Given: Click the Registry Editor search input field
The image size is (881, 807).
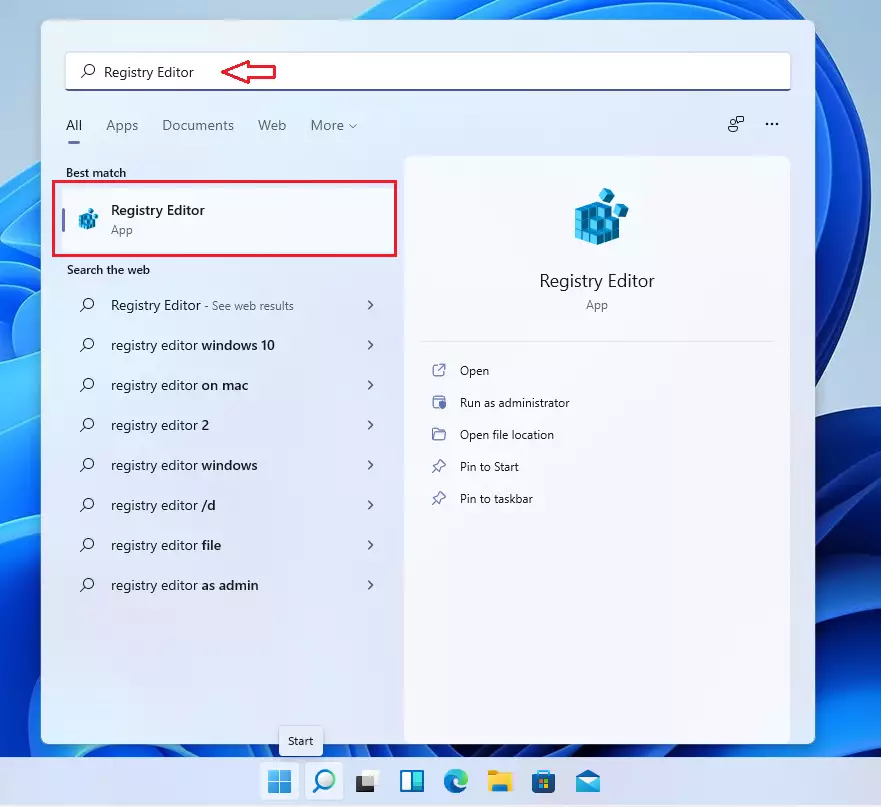Looking at the screenshot, I should [428, 71].
